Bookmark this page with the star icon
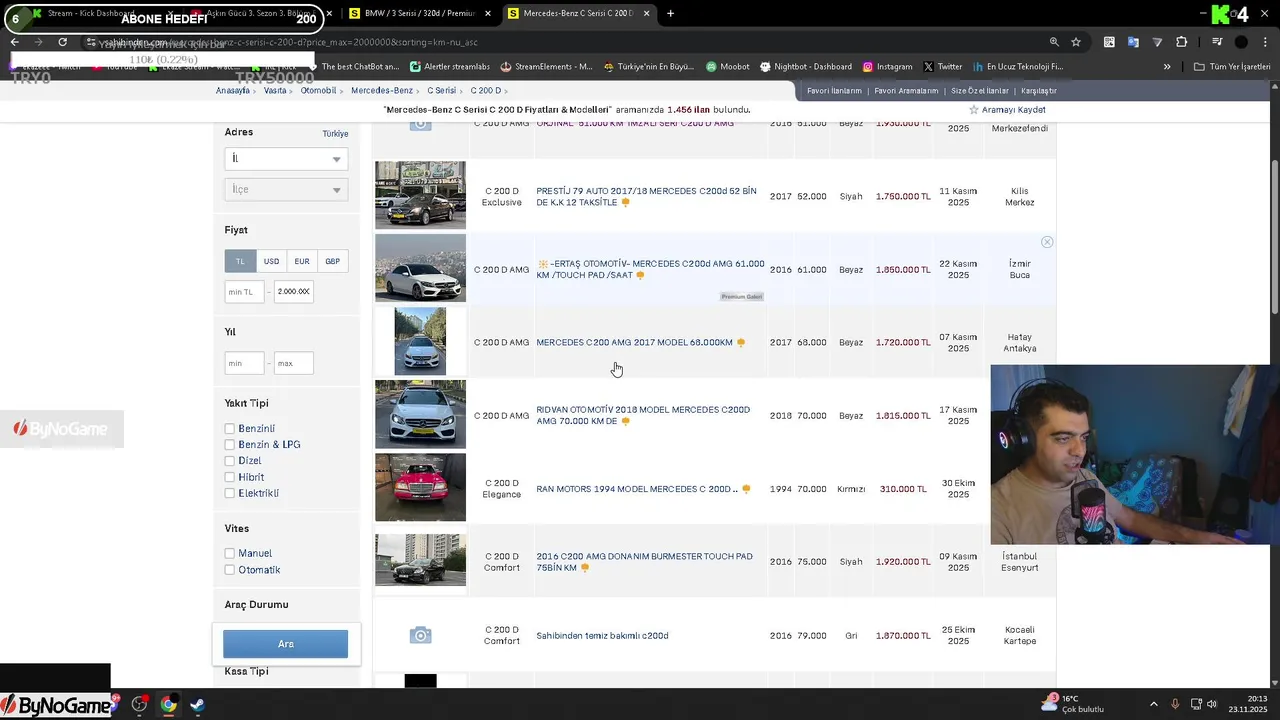Screen dimensions: 1280x720 coord(1076,42)
